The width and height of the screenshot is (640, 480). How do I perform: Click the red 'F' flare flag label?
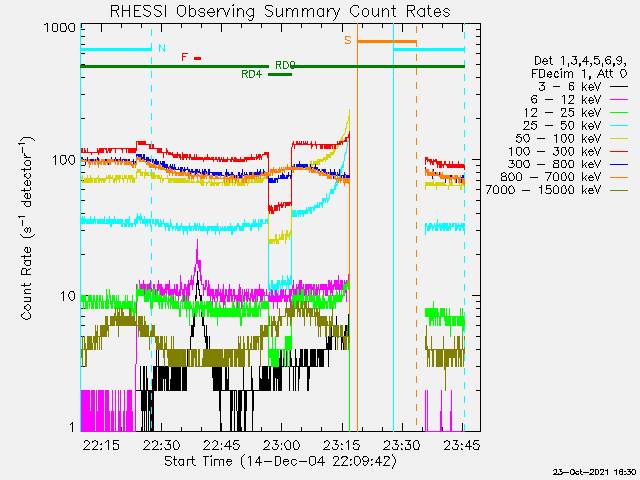(x=184, y=57)
